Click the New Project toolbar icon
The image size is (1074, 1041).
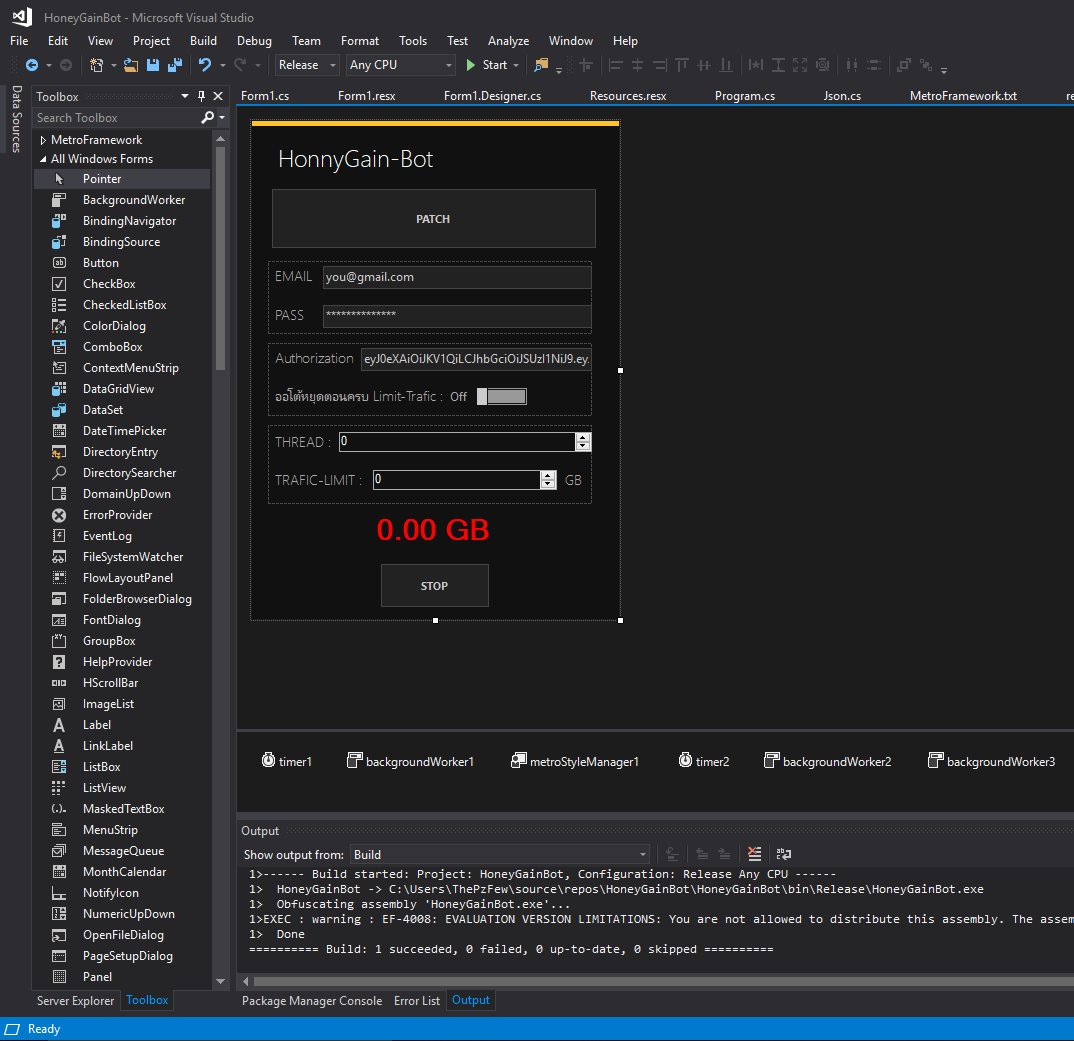(x=97, y=65)
